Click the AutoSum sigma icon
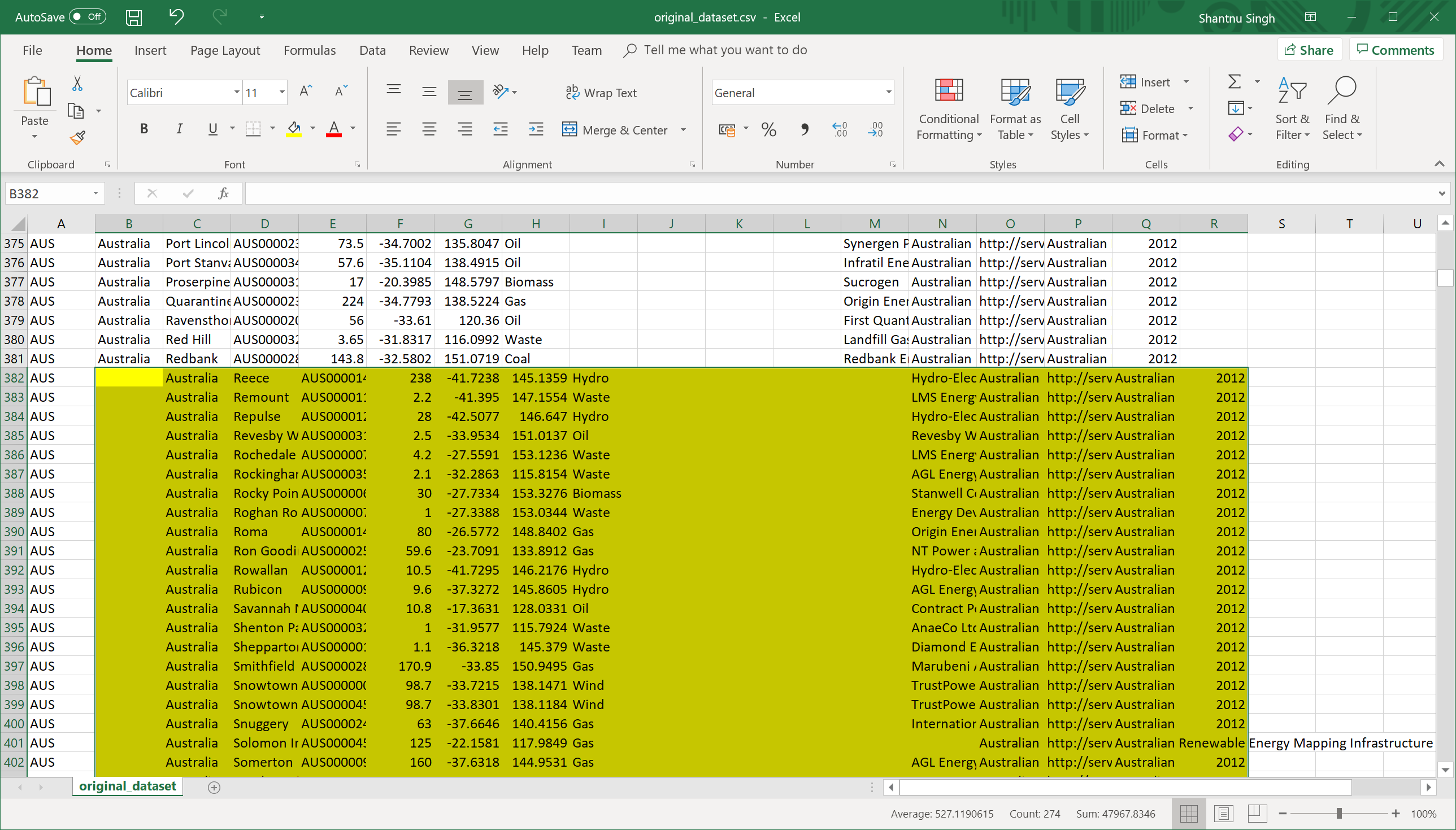The height and width of the screenshot is (830, 1456). [1234, 82]
